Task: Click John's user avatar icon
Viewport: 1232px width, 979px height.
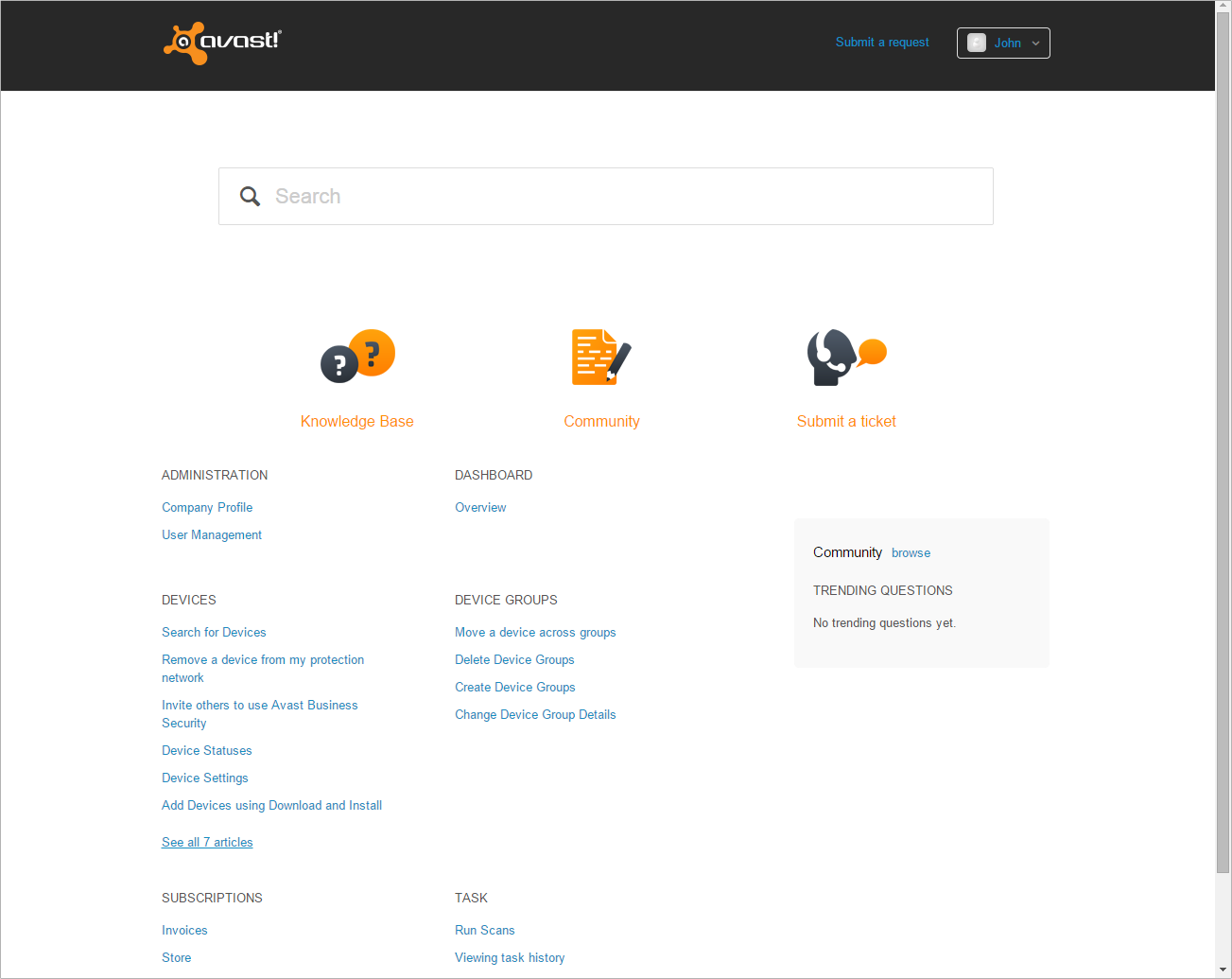Action: [977, 43]
